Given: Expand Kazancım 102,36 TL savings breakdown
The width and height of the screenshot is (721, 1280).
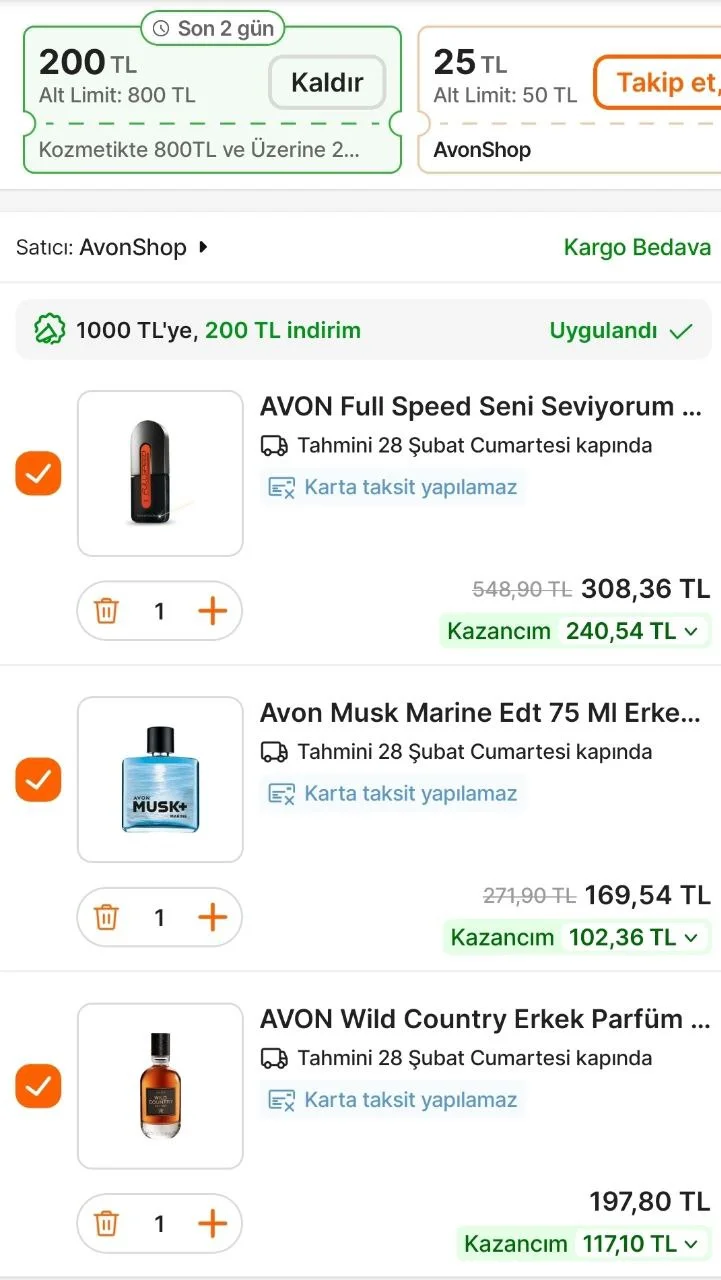Looking at the screenshot, I should click(690, 937).
